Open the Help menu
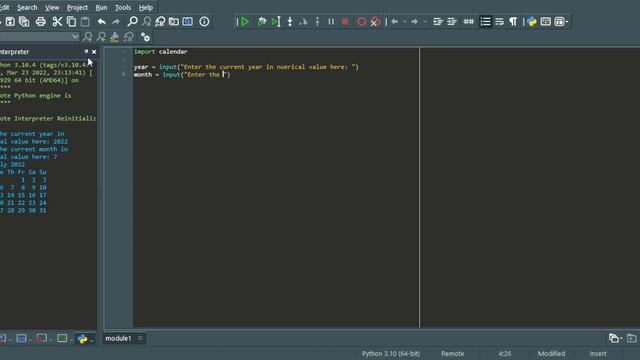 pos(146,7)
